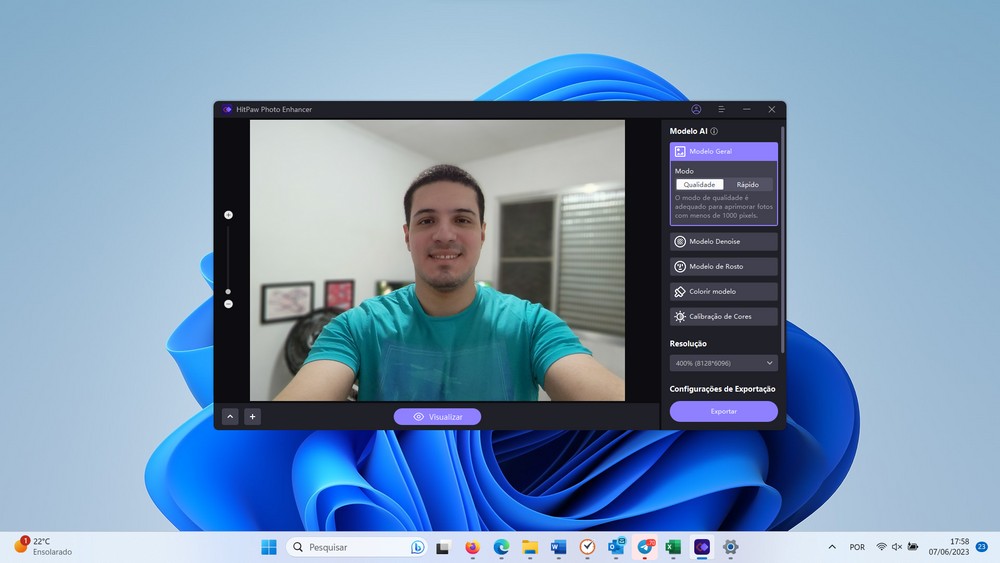Click the Visualizar preview button

(x=437, y=416)
